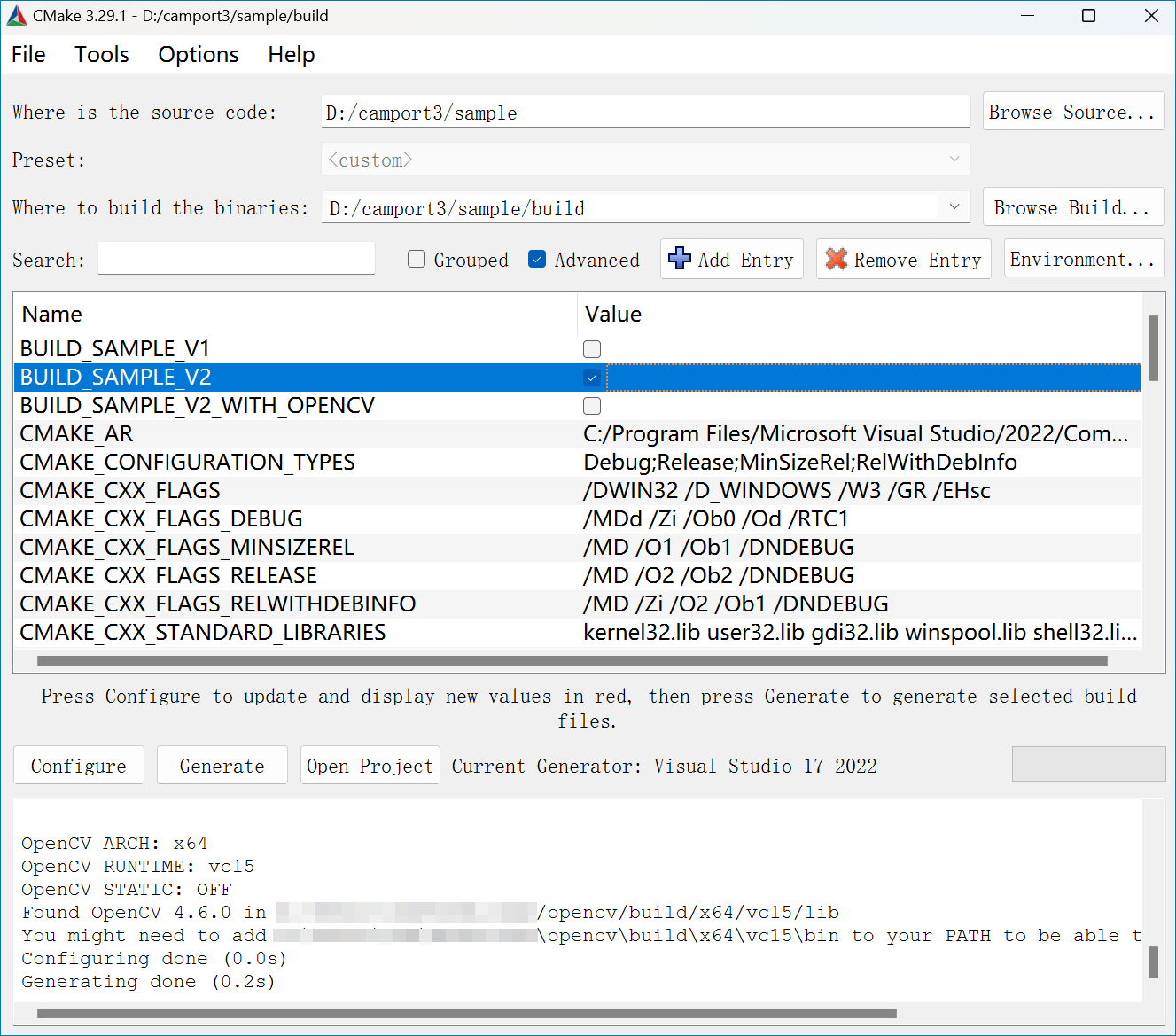1176x1036 pixels.
Task: Maximize the CMake window
Action: coord(1089,16)
